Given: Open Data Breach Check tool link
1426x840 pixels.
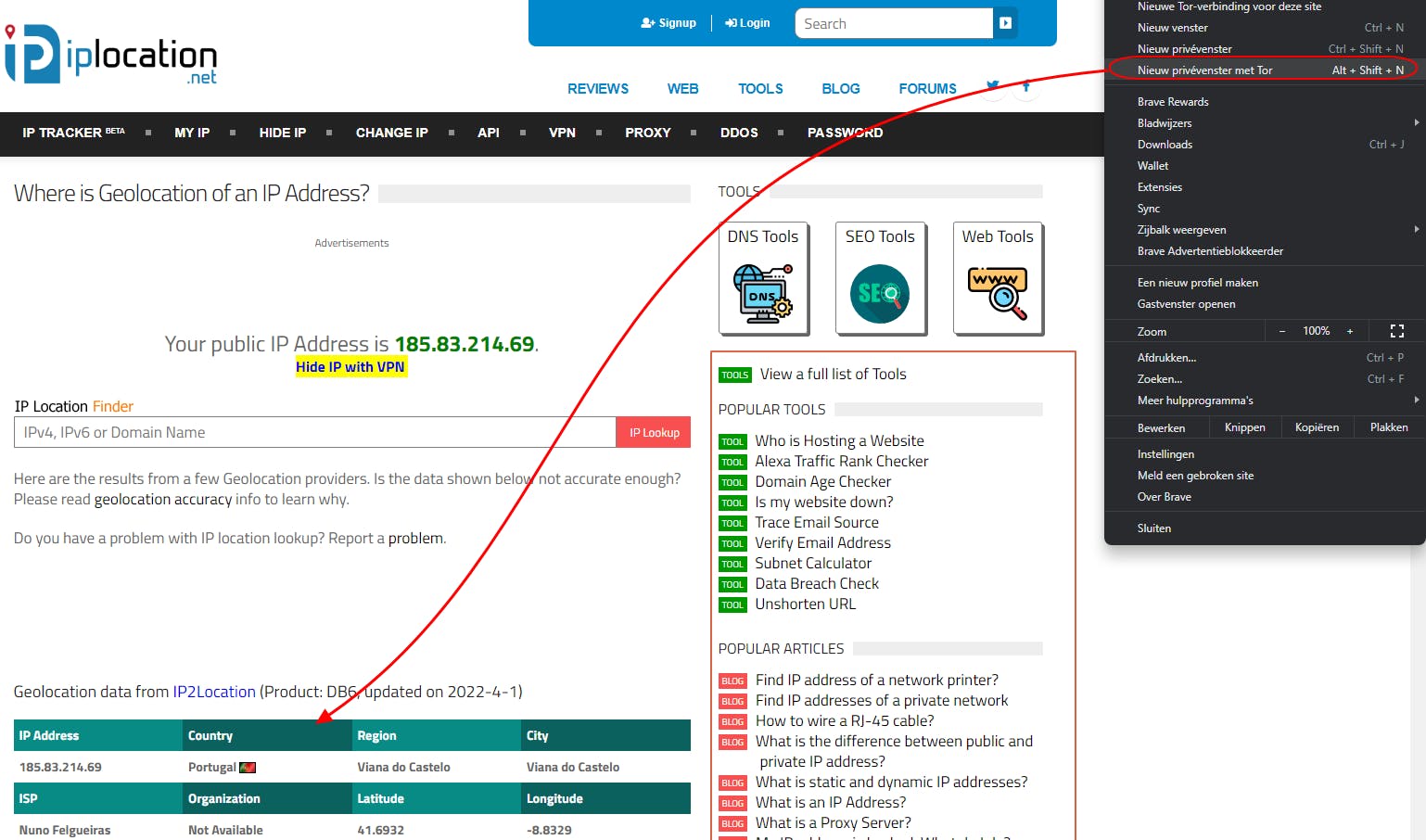Looking at the screenshot, I should click(817, 584).
